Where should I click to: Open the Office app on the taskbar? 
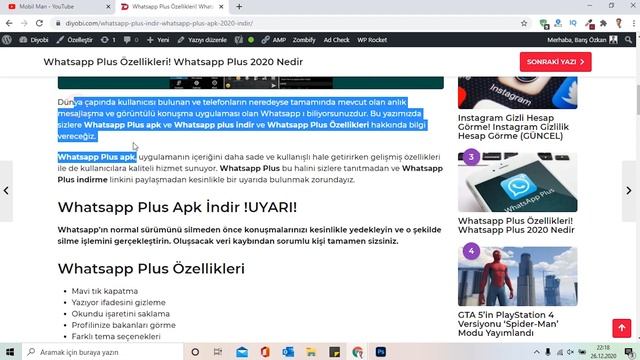click(265, 352)
